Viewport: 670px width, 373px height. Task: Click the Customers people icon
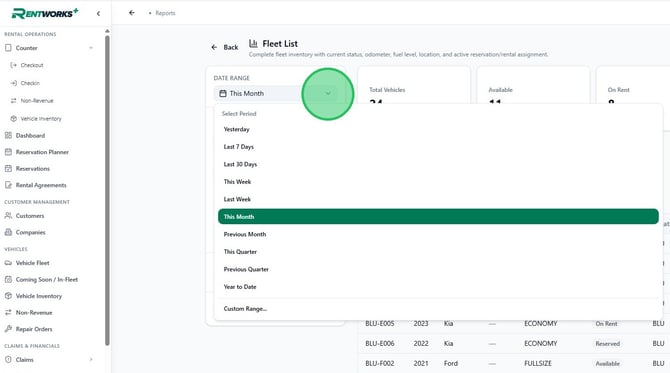tap(8, 216)
